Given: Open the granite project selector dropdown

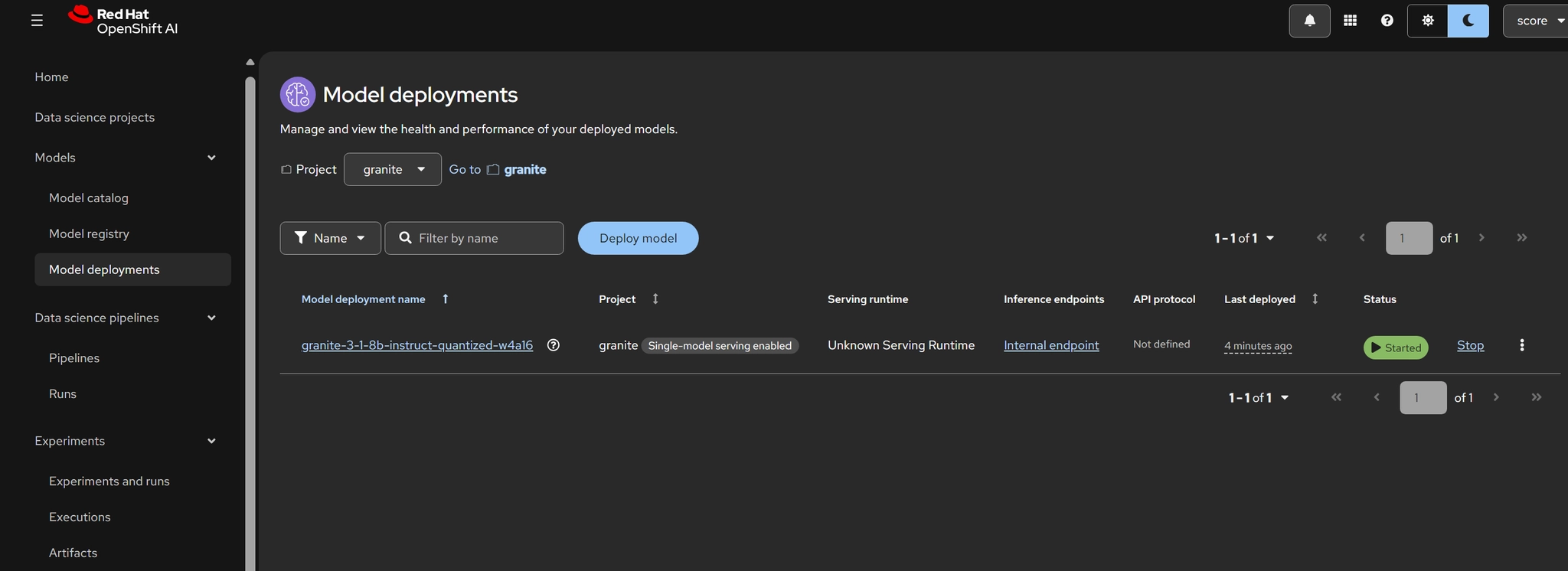Looking at the screenshot, I should (x=393, y=169).
